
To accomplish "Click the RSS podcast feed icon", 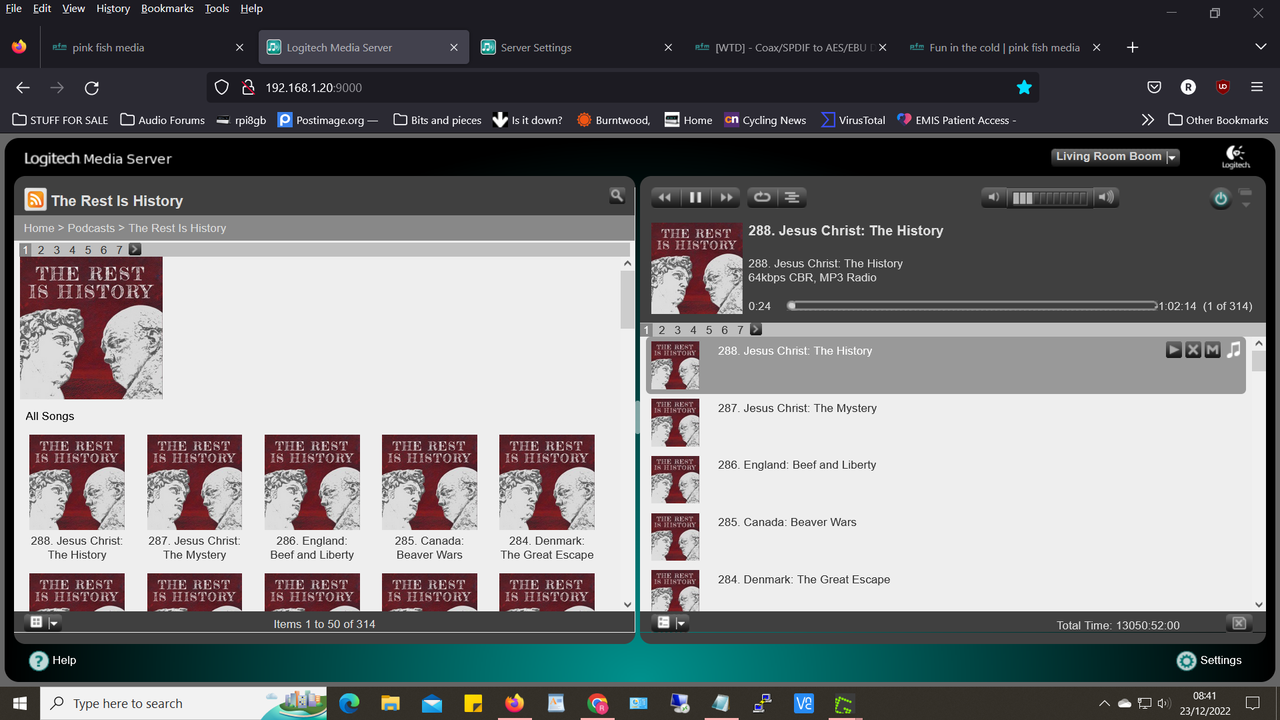I will click(x=35, y=200).
